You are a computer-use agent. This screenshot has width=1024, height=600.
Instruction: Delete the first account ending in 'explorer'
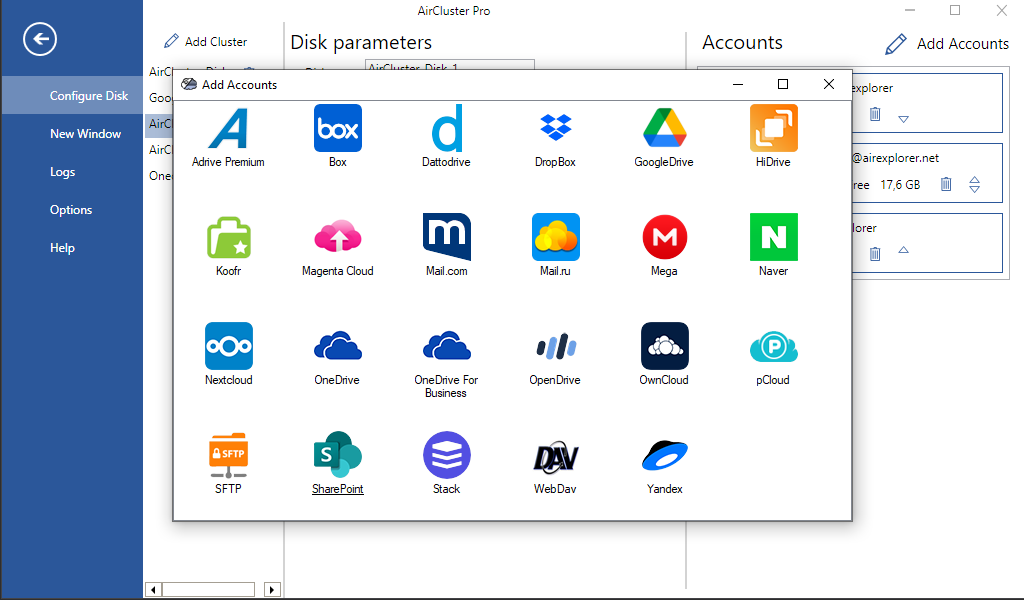click(875, 114)
